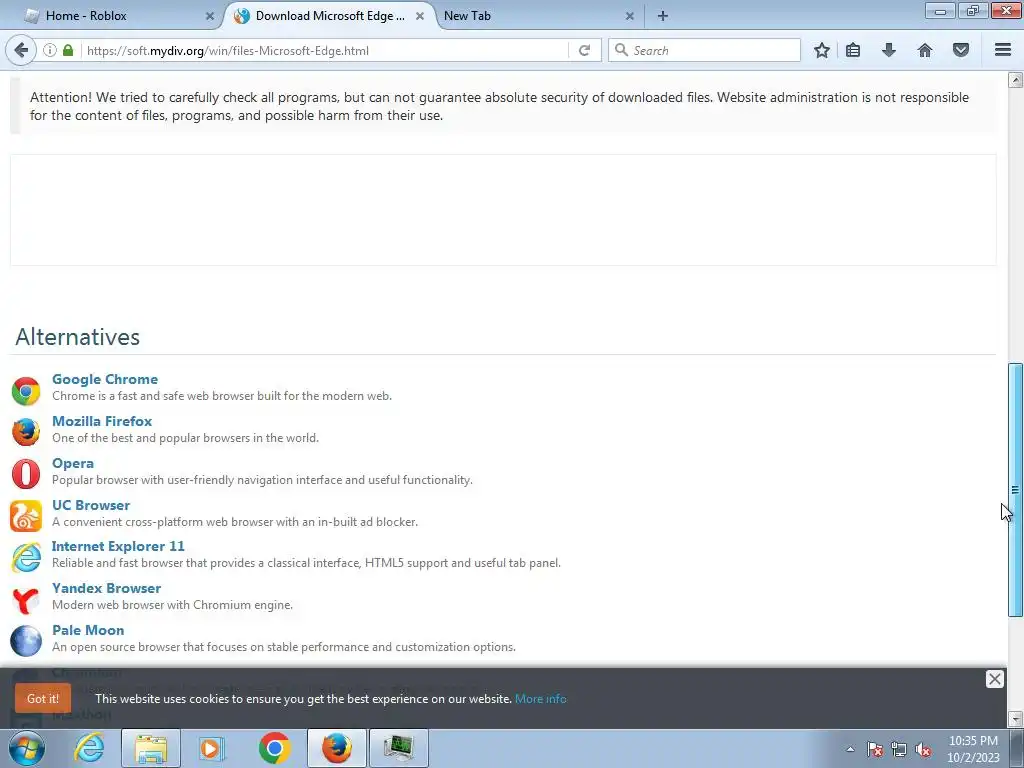Bookmark this page with the star icon
1024x768 pixels.
tap(822, 50)
